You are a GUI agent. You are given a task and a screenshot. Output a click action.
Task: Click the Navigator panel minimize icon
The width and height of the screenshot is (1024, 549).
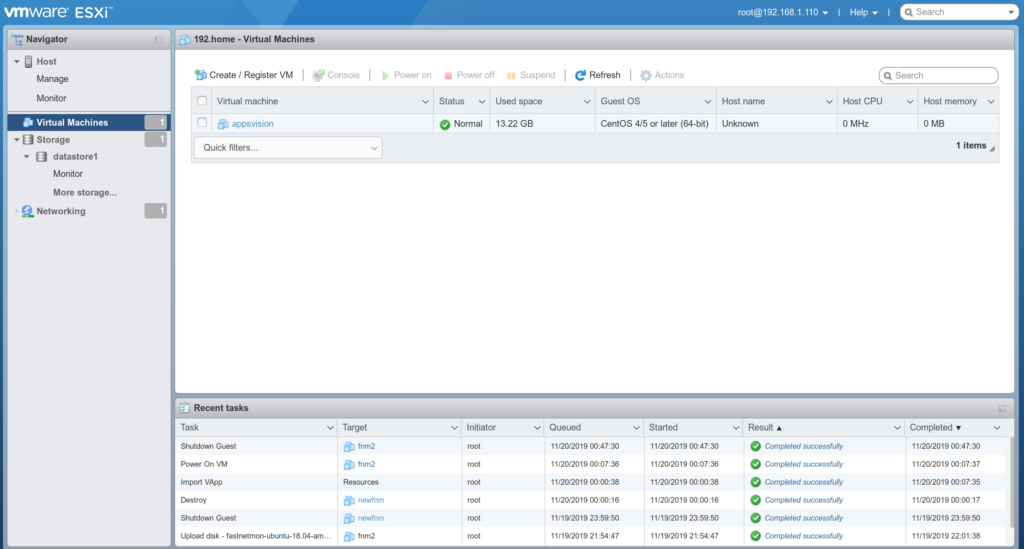click(x=159, y=40)
